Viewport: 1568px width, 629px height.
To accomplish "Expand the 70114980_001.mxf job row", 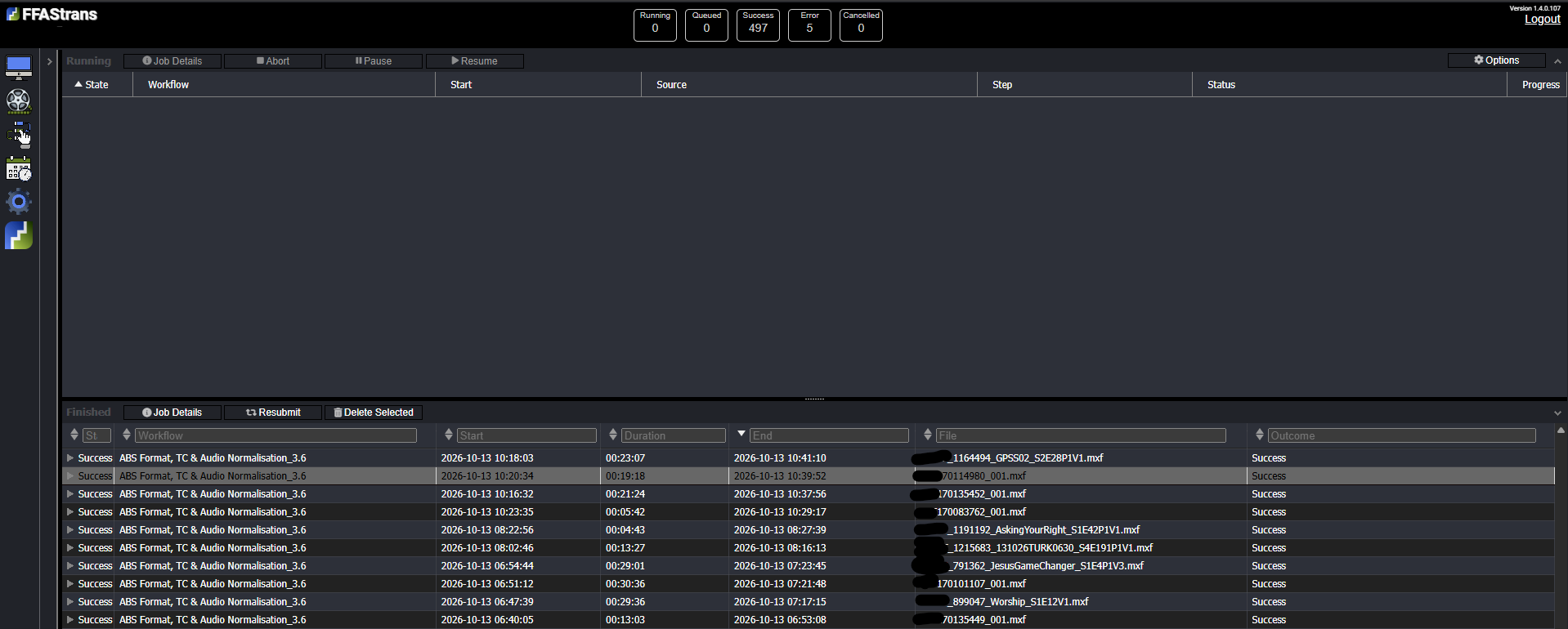I will [x=70, y=476].
